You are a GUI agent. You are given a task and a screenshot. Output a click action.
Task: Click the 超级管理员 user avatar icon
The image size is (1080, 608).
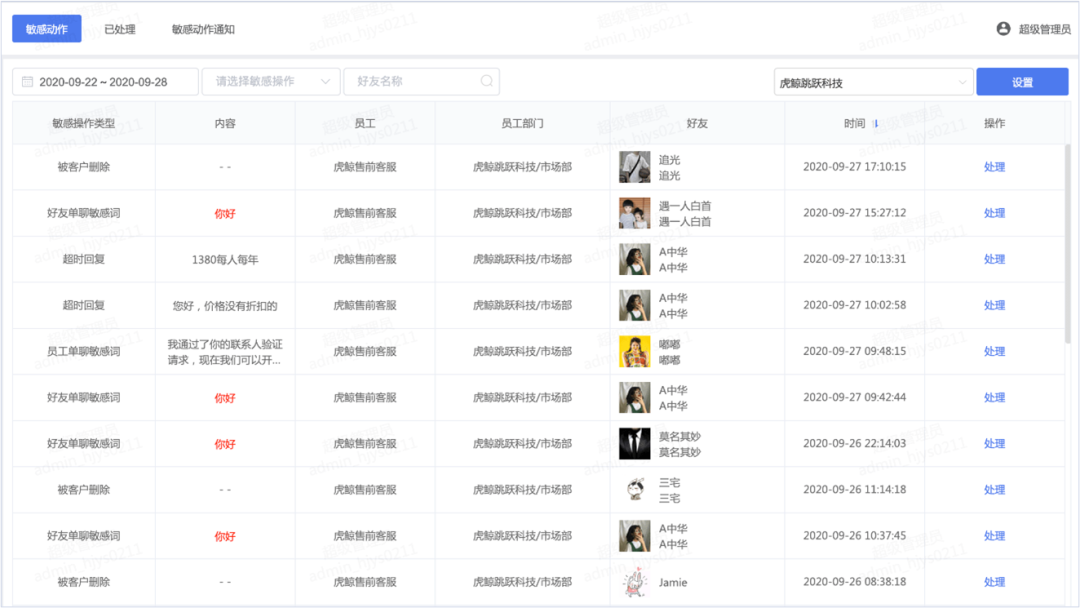coord(1004,29)
